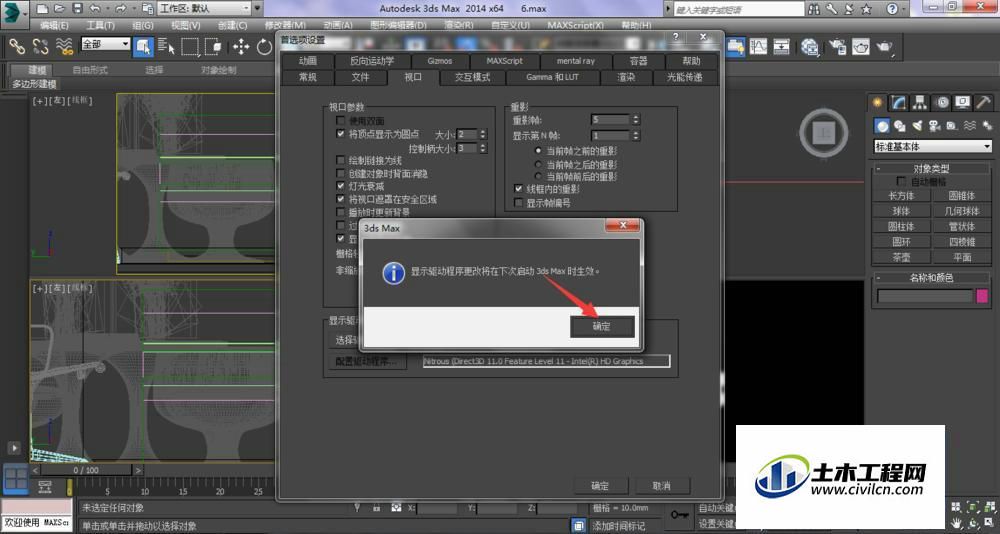Toggle 将视口遮罩在安全区域 checkbox
The width and height of the screenshot is (1000, 534).
tap(341, 199)
